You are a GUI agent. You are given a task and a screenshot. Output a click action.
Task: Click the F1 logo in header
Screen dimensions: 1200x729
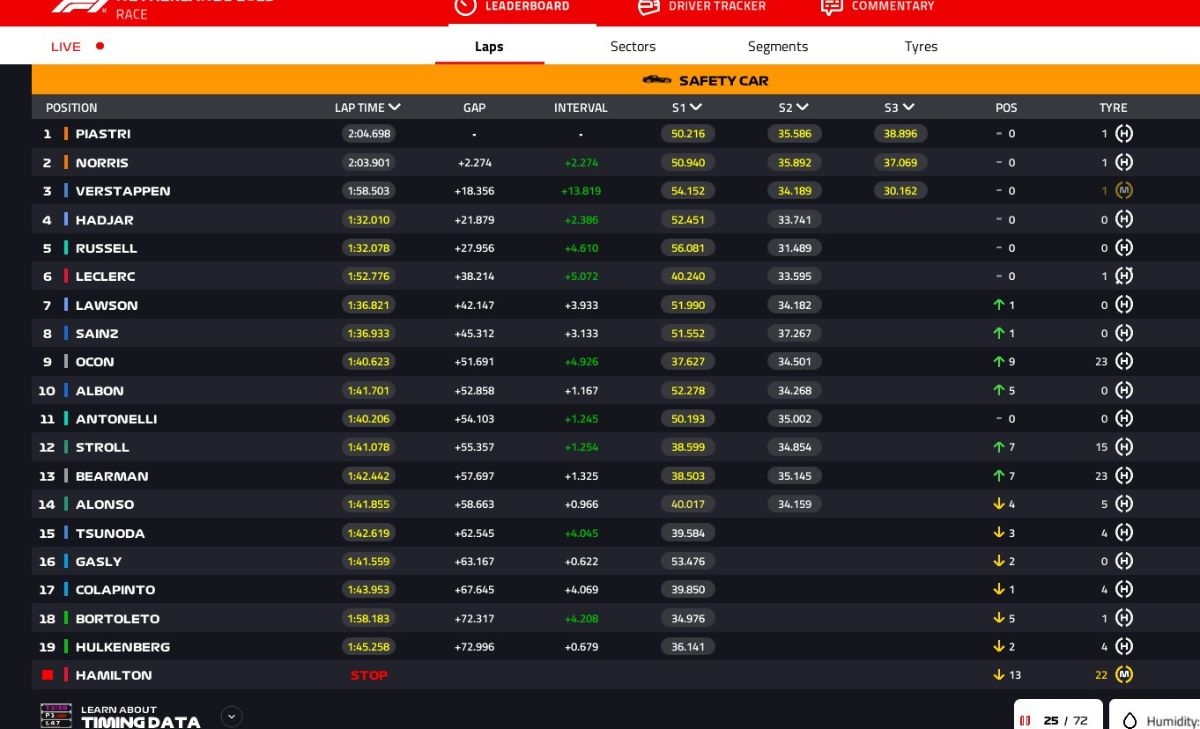pos(82,6)
